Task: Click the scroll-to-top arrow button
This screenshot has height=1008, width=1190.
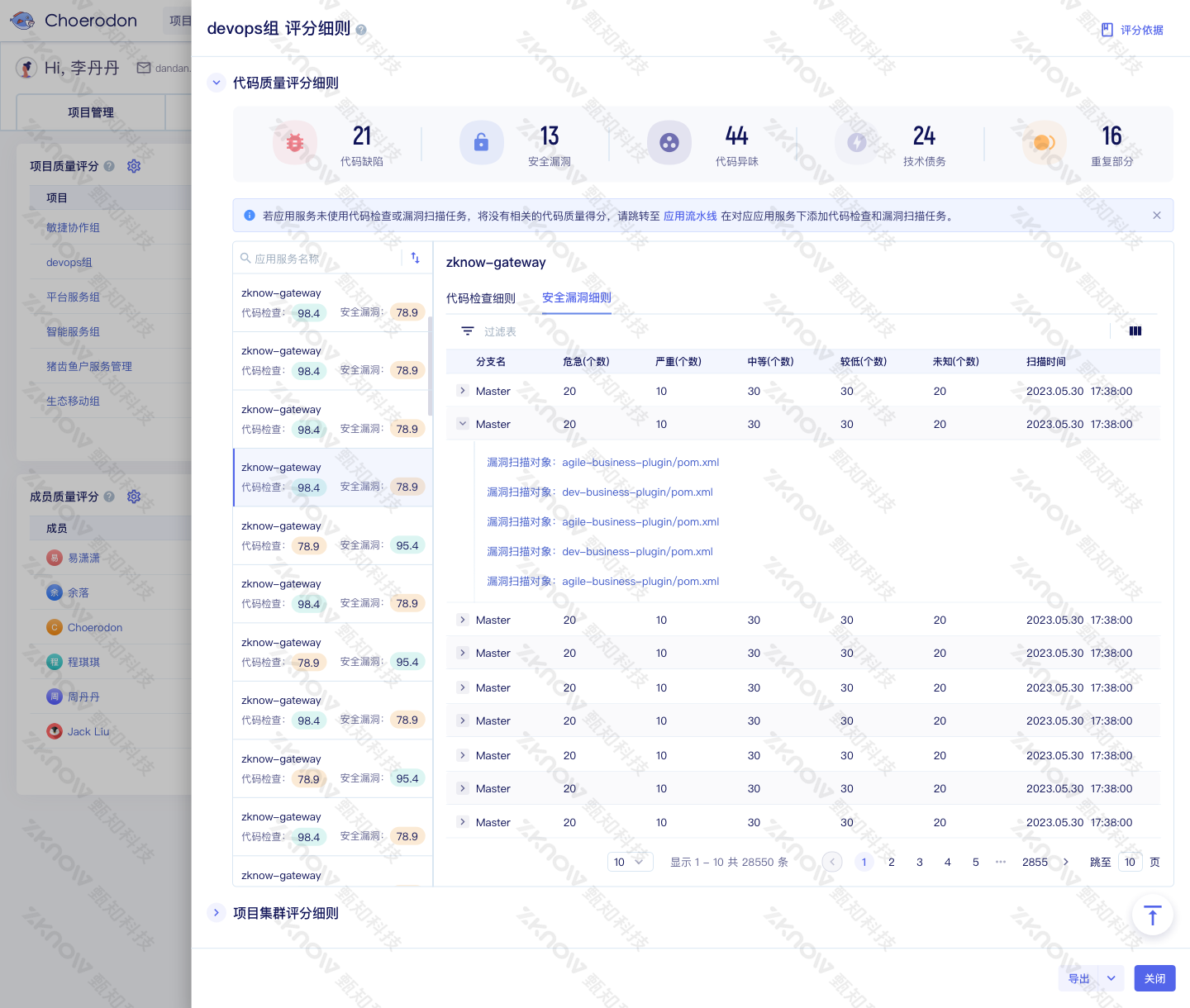Action: click(x=1153, y=915)
